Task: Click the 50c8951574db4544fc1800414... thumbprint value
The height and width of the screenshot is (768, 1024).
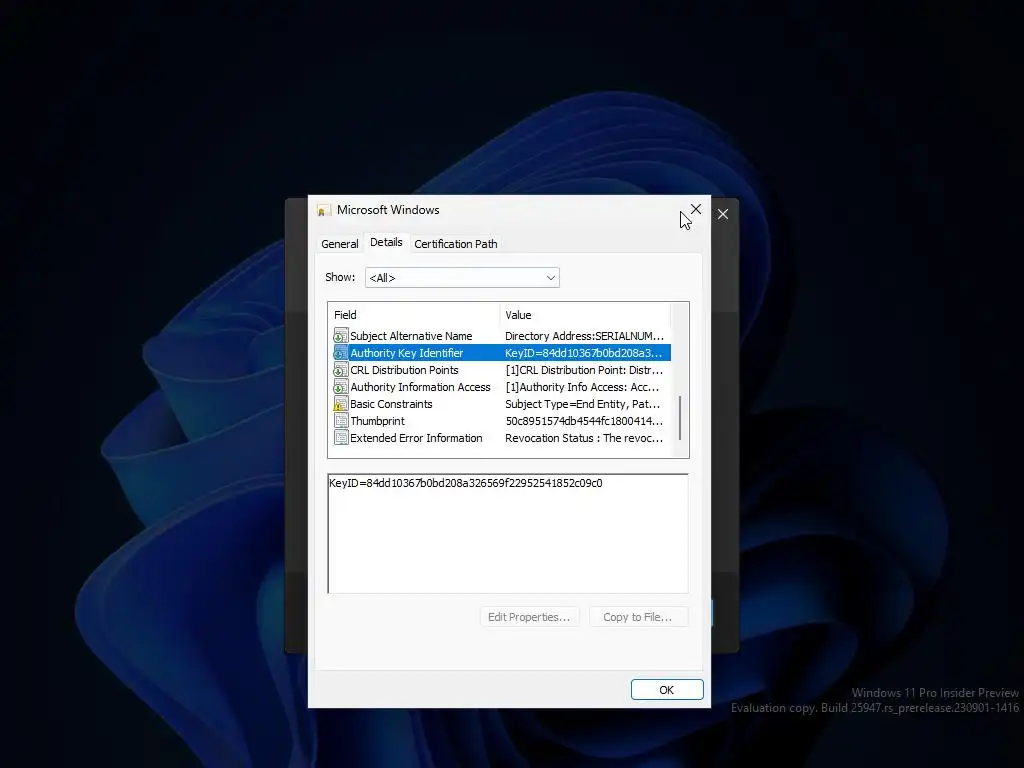Action: point(584,421)
